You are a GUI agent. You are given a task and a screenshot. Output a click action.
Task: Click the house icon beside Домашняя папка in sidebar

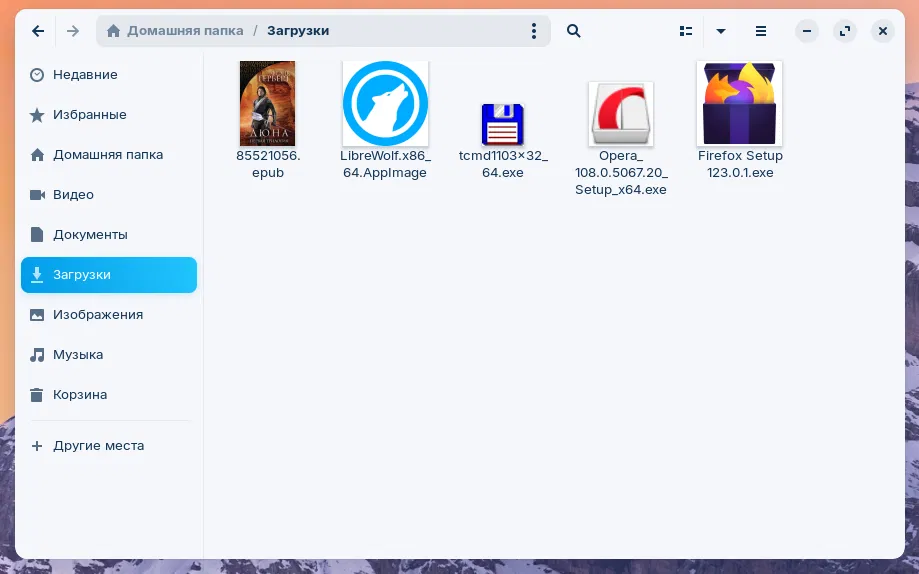pyautogui.click(x=37, y=155)
